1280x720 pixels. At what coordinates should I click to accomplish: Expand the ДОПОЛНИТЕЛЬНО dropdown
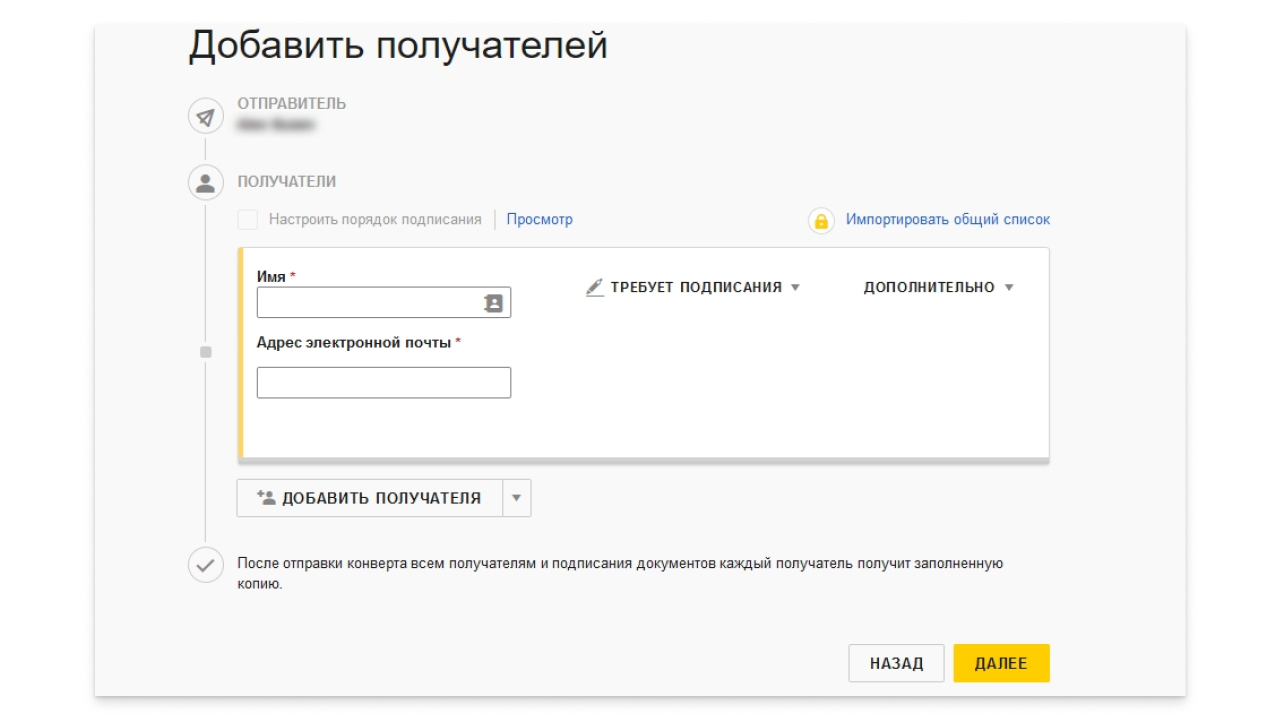pyautogui.click(x=935, y=286)
